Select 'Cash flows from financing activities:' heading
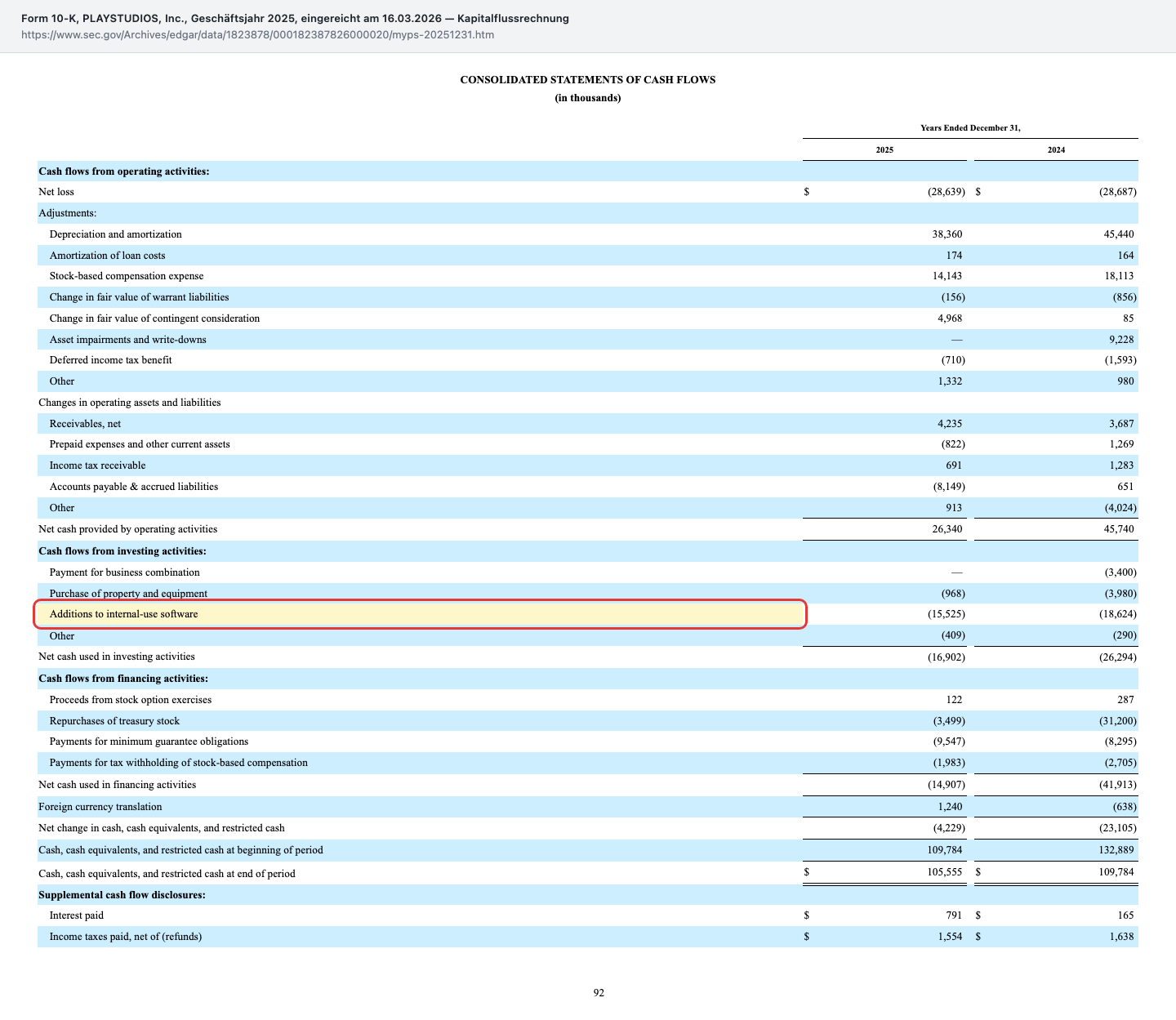 pyautogui.click(x=123, y=679)
